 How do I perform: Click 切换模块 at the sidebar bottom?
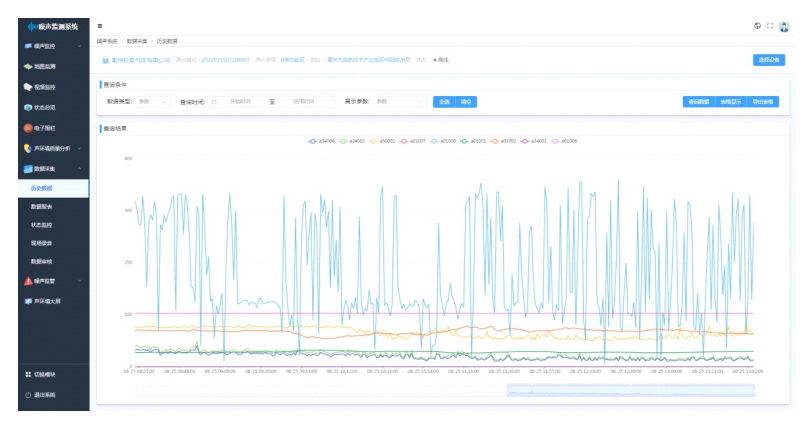pos(44,374)
